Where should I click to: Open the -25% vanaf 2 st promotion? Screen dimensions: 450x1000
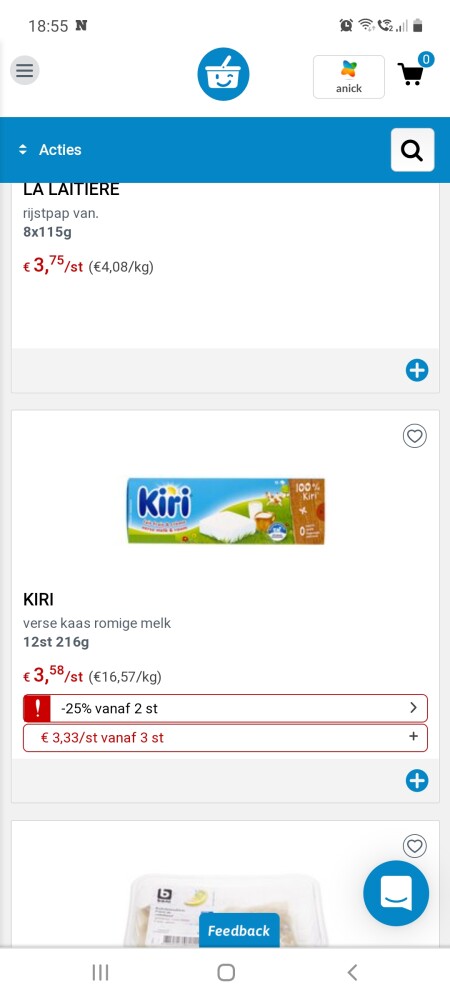coord(225,708)
